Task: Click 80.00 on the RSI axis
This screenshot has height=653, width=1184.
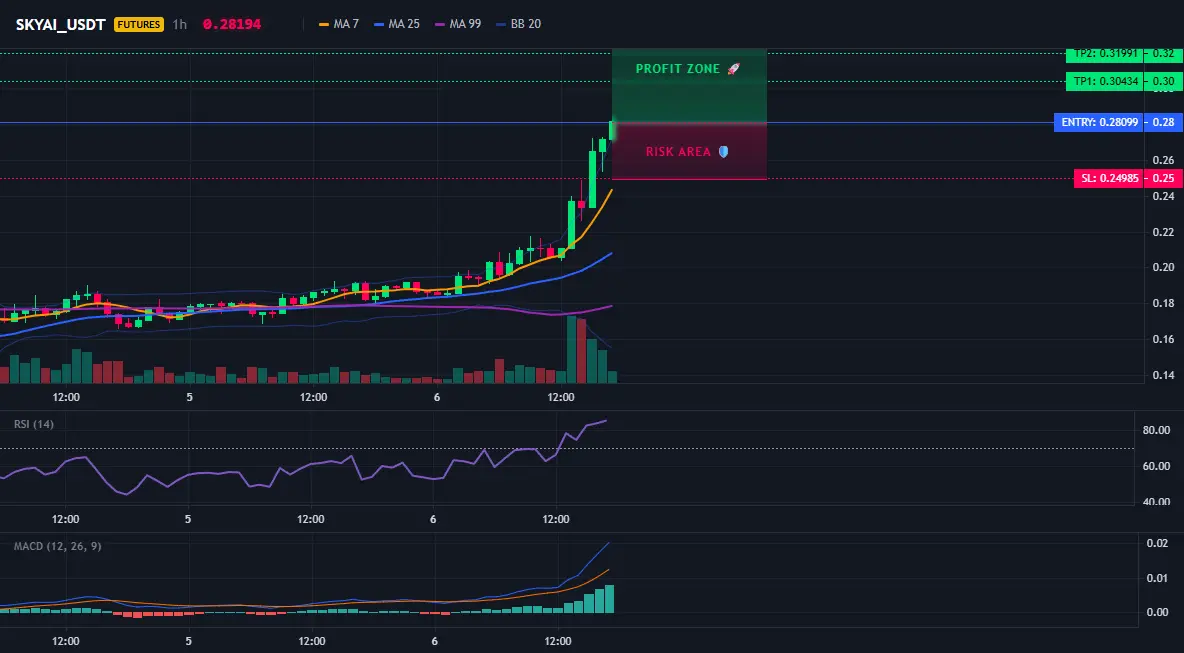Action: [1156, 430]
